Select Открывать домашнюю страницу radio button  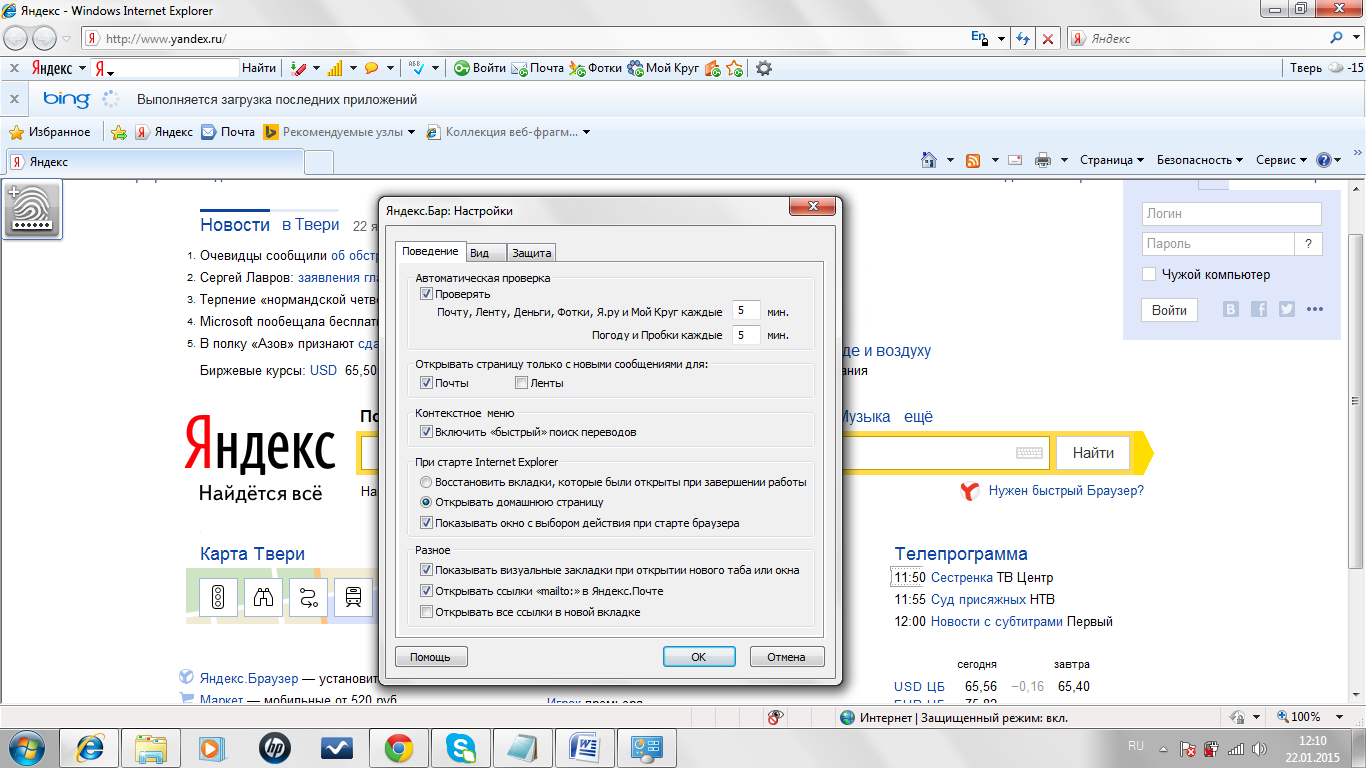click(426, 502)
